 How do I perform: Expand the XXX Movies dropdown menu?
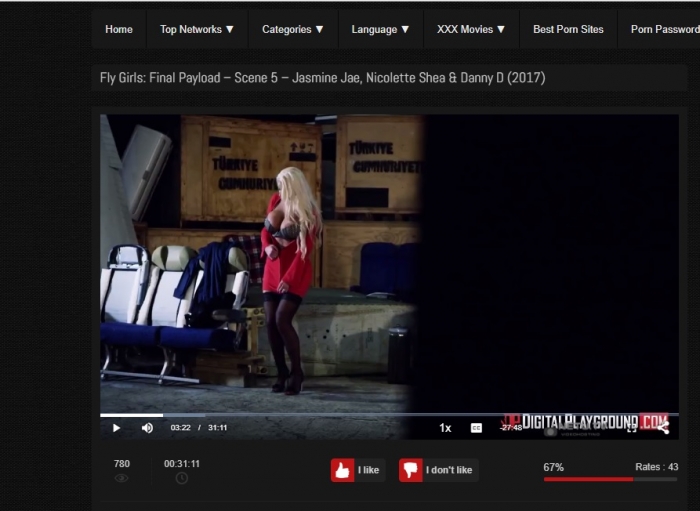(x=471, y=29)
